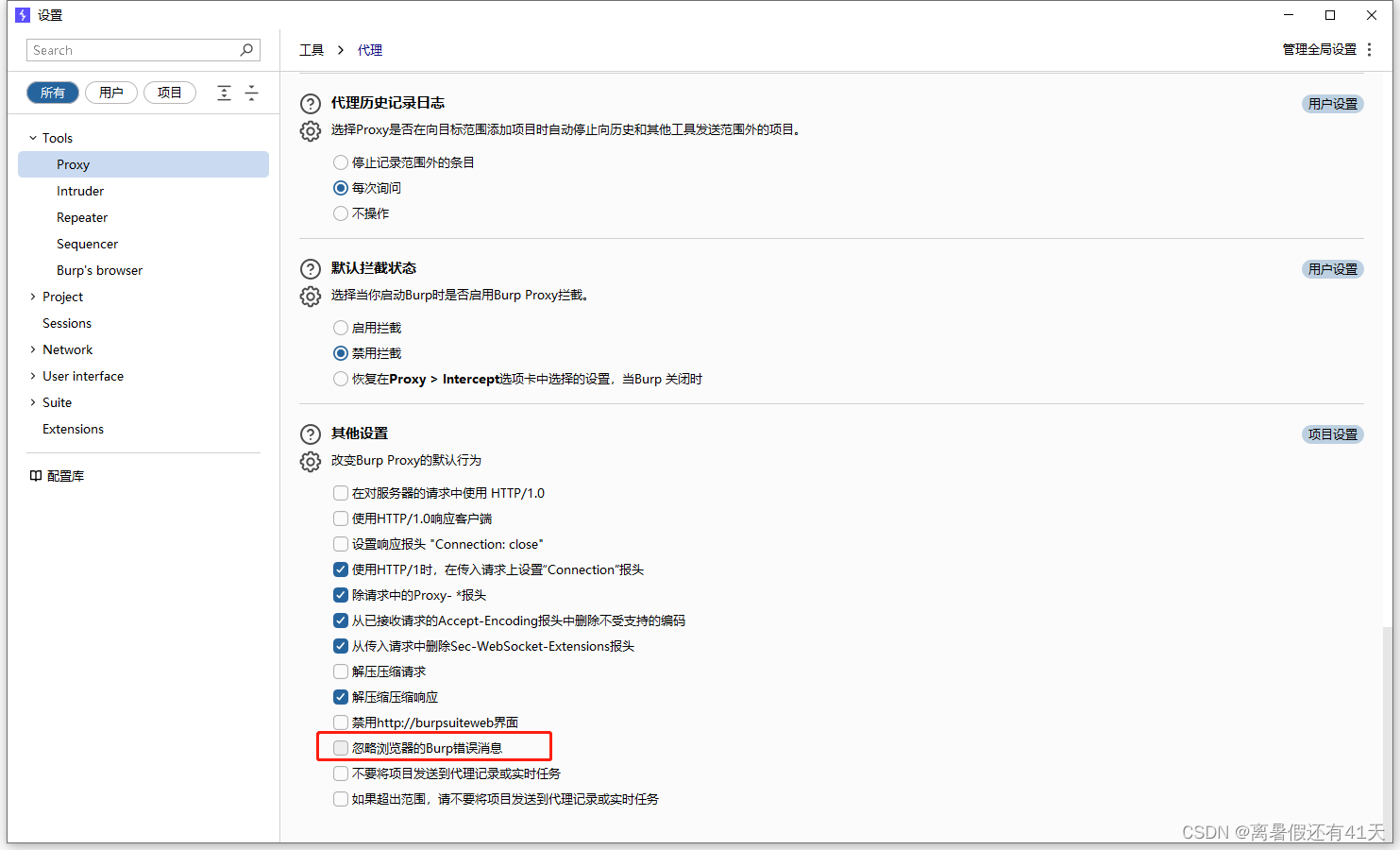
Task: Click the 配置库 book icon
Action: click(x=36, y=476)
